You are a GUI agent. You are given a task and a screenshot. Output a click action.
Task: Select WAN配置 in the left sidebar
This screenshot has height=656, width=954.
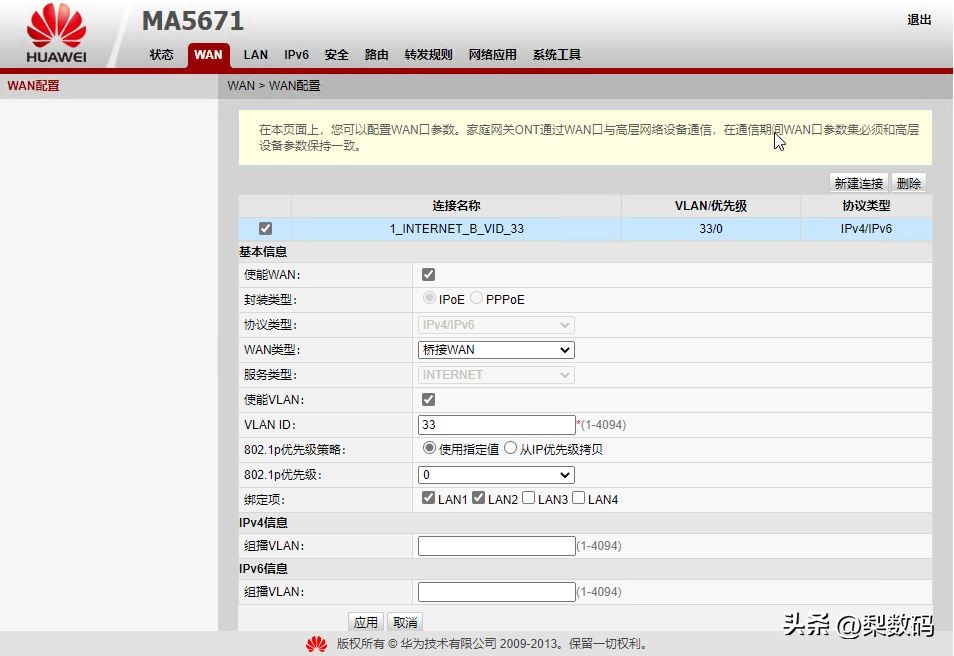click(x=36, y=86)
